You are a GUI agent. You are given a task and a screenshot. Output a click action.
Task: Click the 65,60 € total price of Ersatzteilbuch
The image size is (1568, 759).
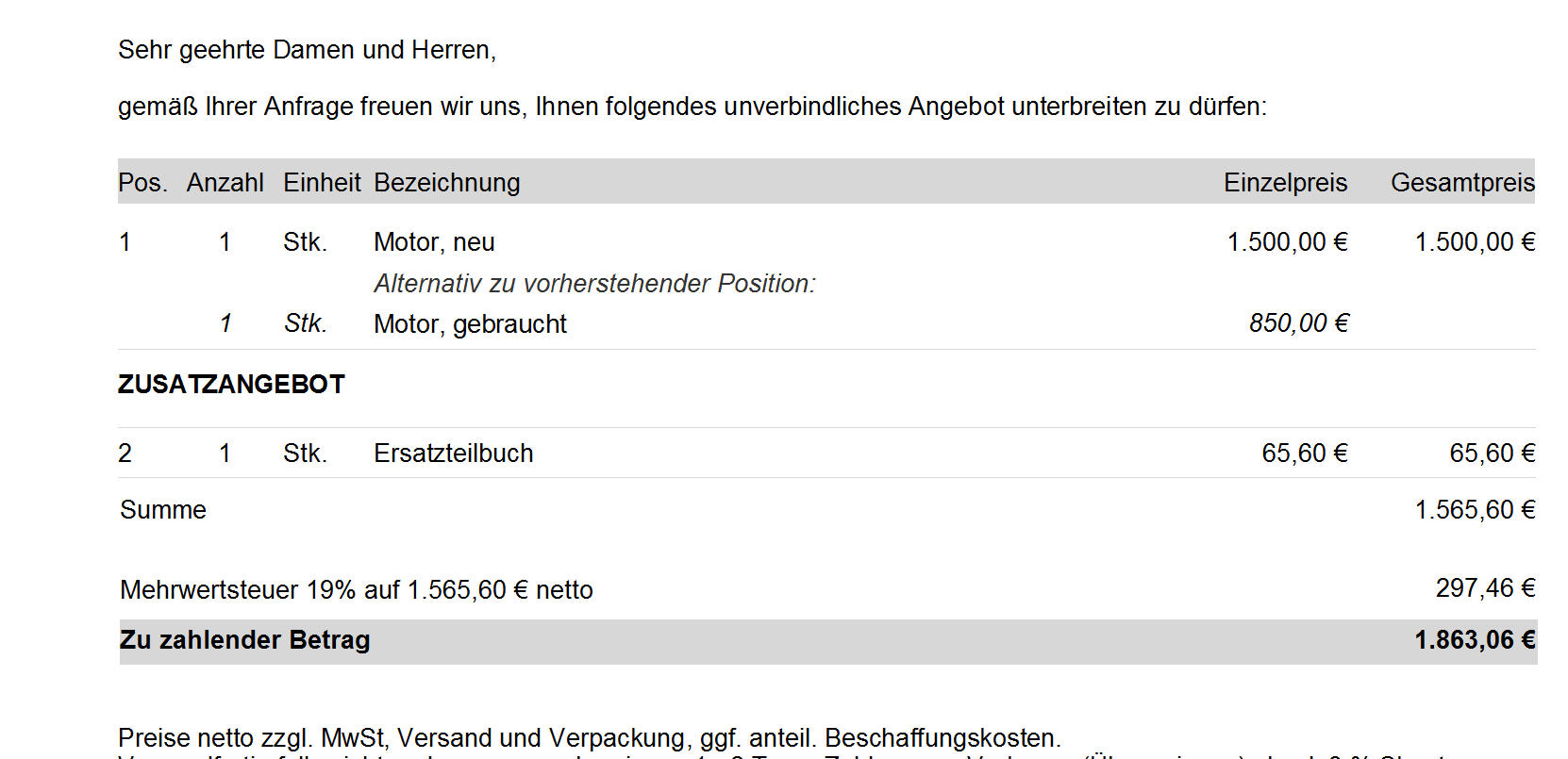click(1492, 454)
